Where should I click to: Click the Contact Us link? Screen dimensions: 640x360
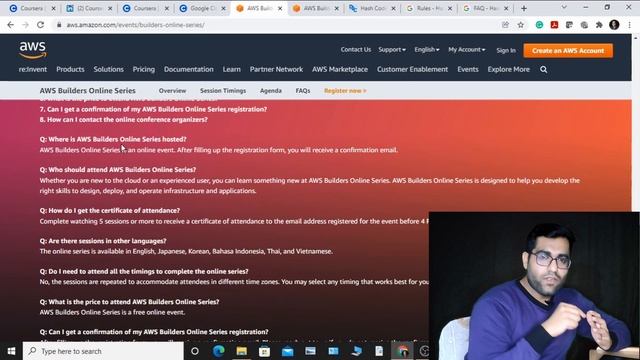pyautogui.click(x=356, y=49)
